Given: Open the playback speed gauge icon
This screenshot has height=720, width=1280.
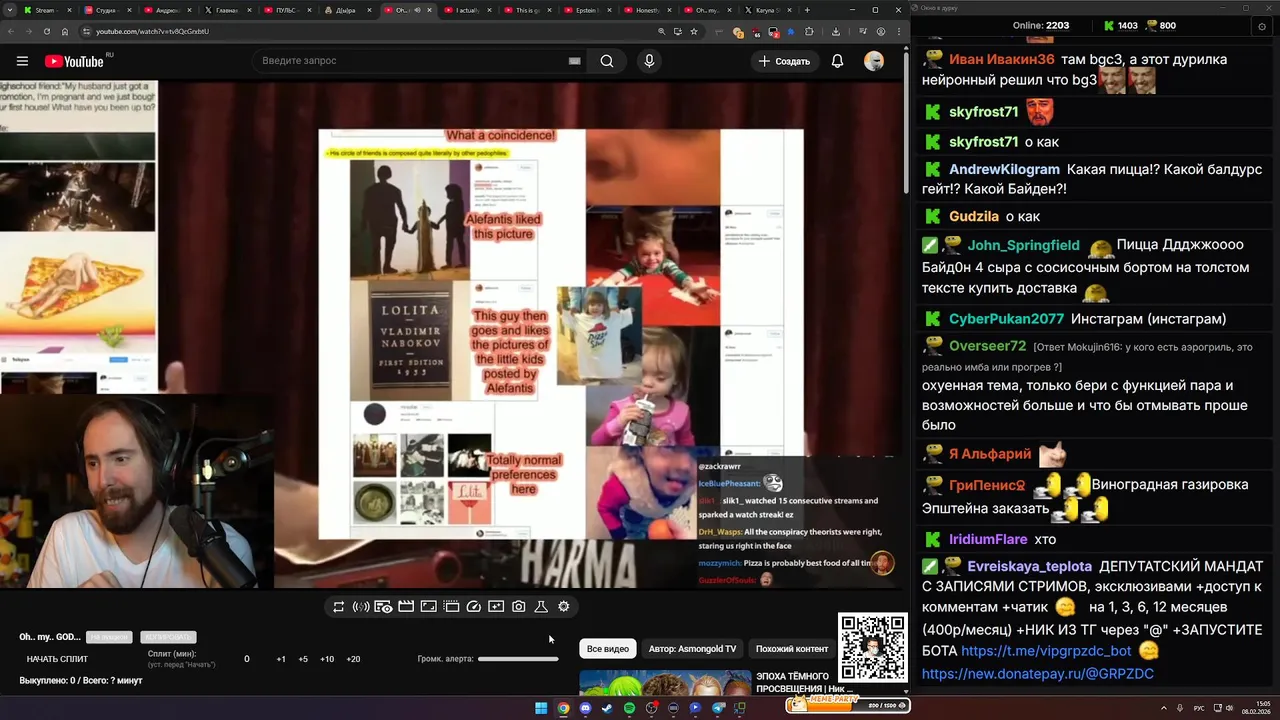Looking at the screenshot, I should [x=474, y=607].
